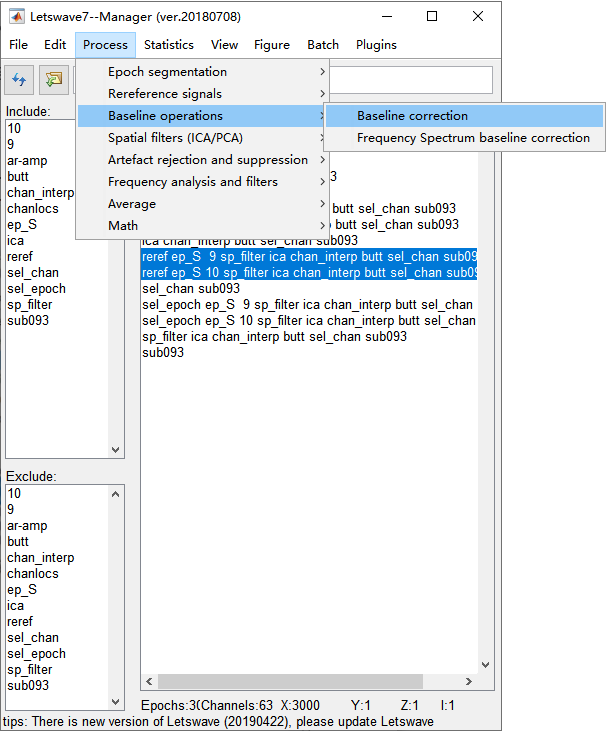Select dataset 'sel_epoch ep_S 10 sp_filter'
This screenshot has width=614, height=731.
click(309, 321)
